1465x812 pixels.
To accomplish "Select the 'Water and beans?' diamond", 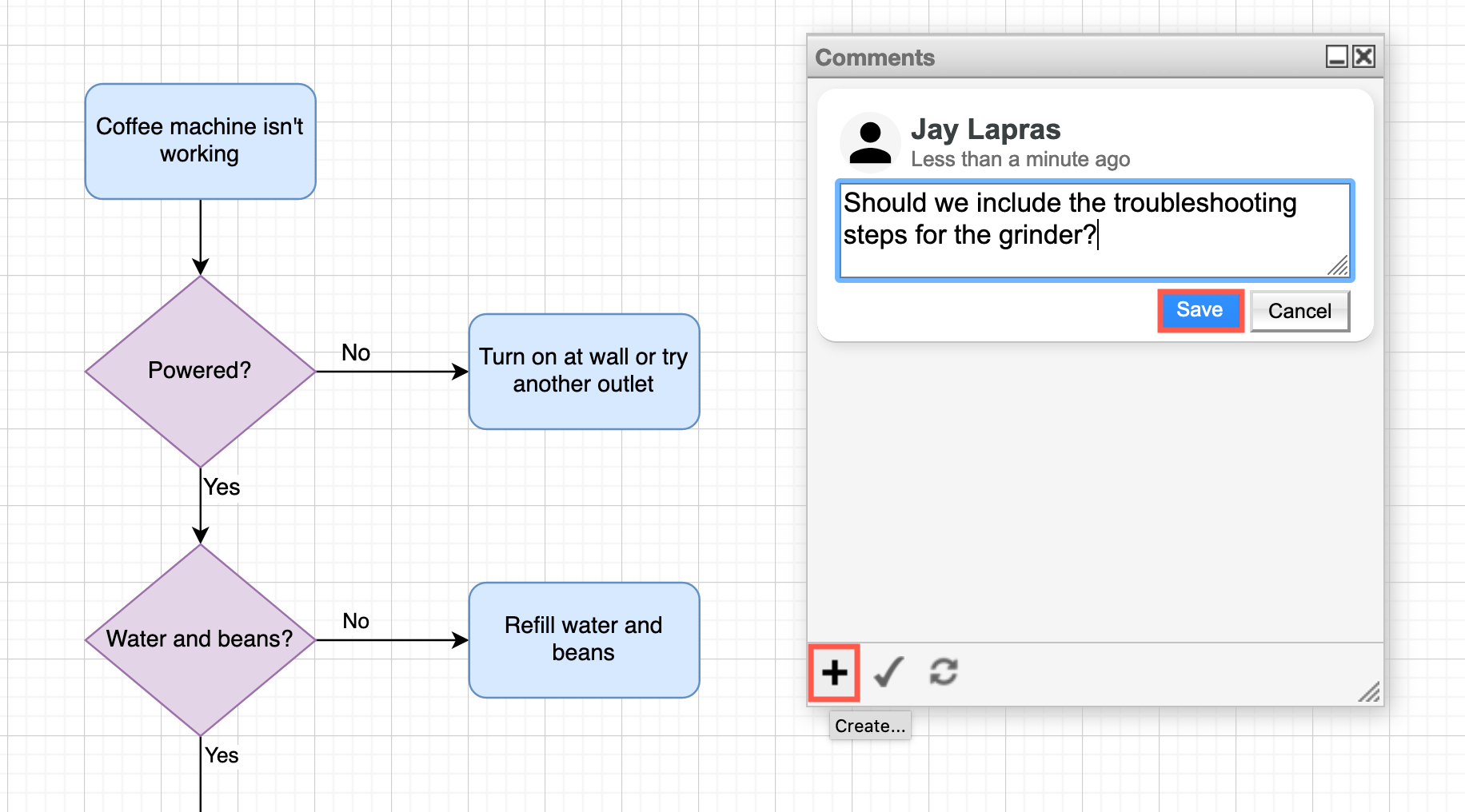I will click(200, 639).
